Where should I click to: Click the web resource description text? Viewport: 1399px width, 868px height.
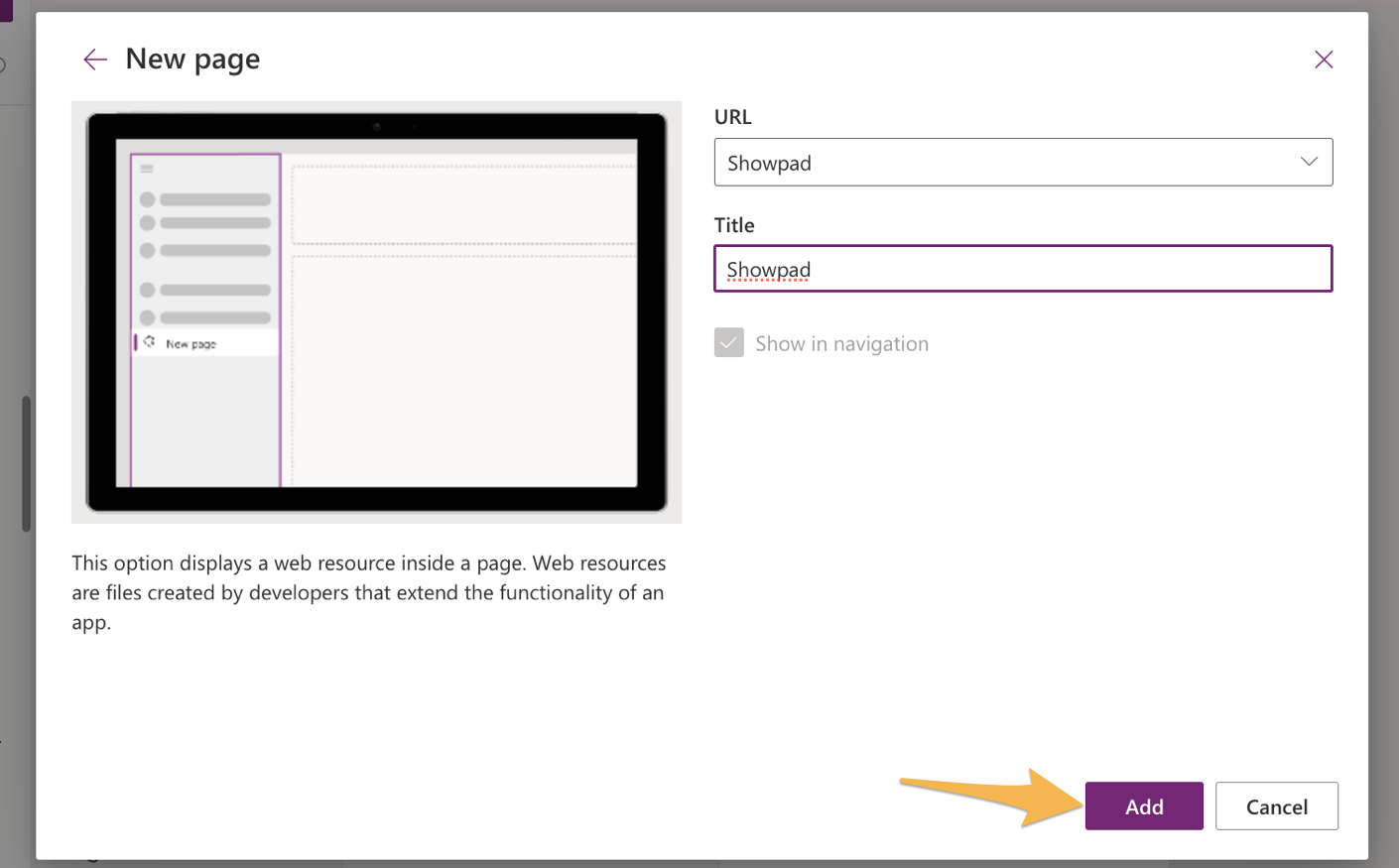(x=369, y=592)
